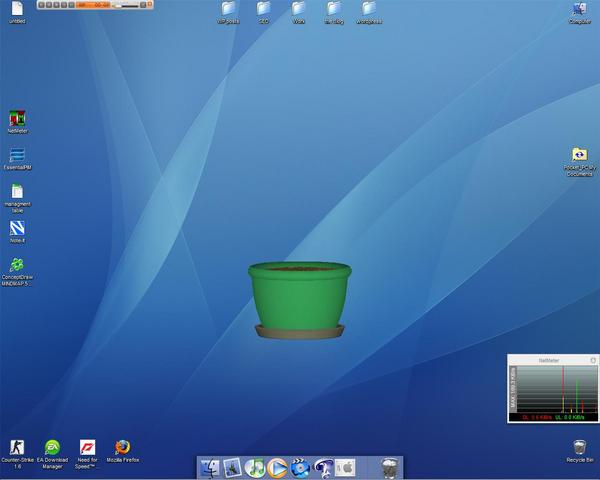The width and height of the screenshot is (600, 480).
Task: Open the Preview-style picture icon in dock
Action: tap(232, 468)
